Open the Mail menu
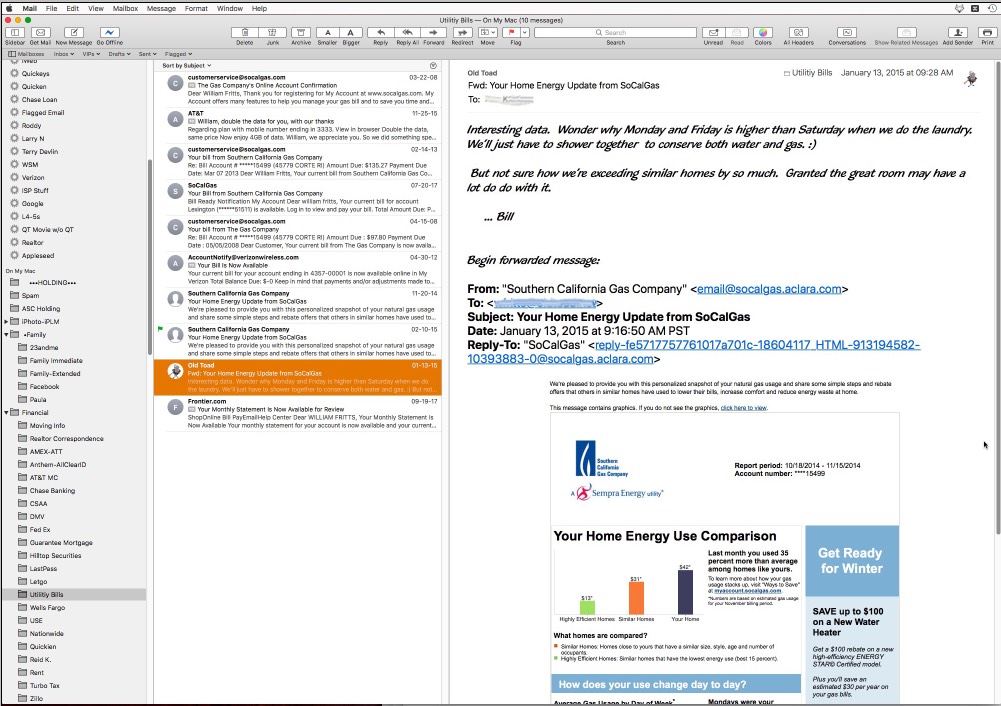The image size is (1001, 706). coord(29,8)
